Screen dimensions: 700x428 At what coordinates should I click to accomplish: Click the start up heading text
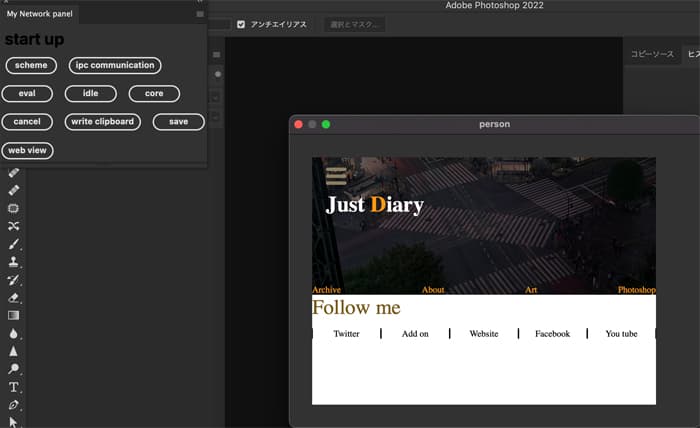click(x=34, y=39)
